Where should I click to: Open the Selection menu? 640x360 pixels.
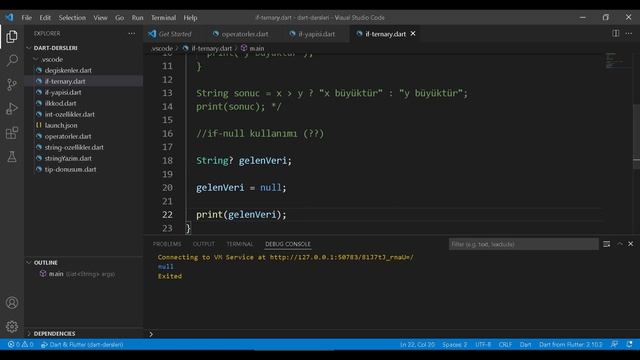click(x=72, y=18)
